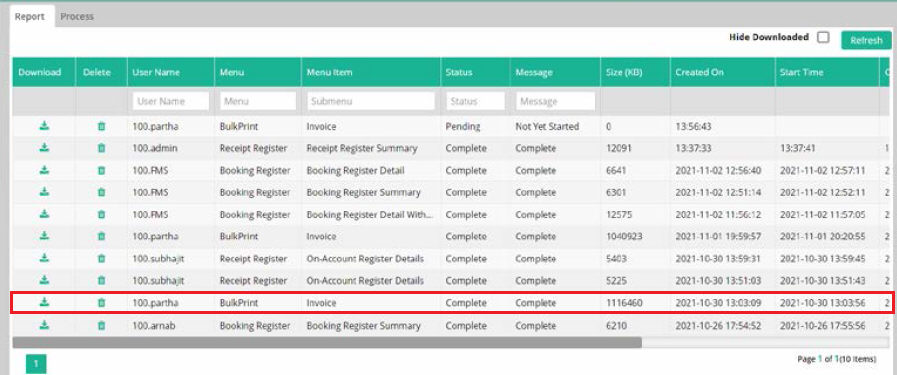This screenshot has width=897, height=375.
Task: Click start time '2021-11-01 20:20:55'
Action: click(823, 237)
